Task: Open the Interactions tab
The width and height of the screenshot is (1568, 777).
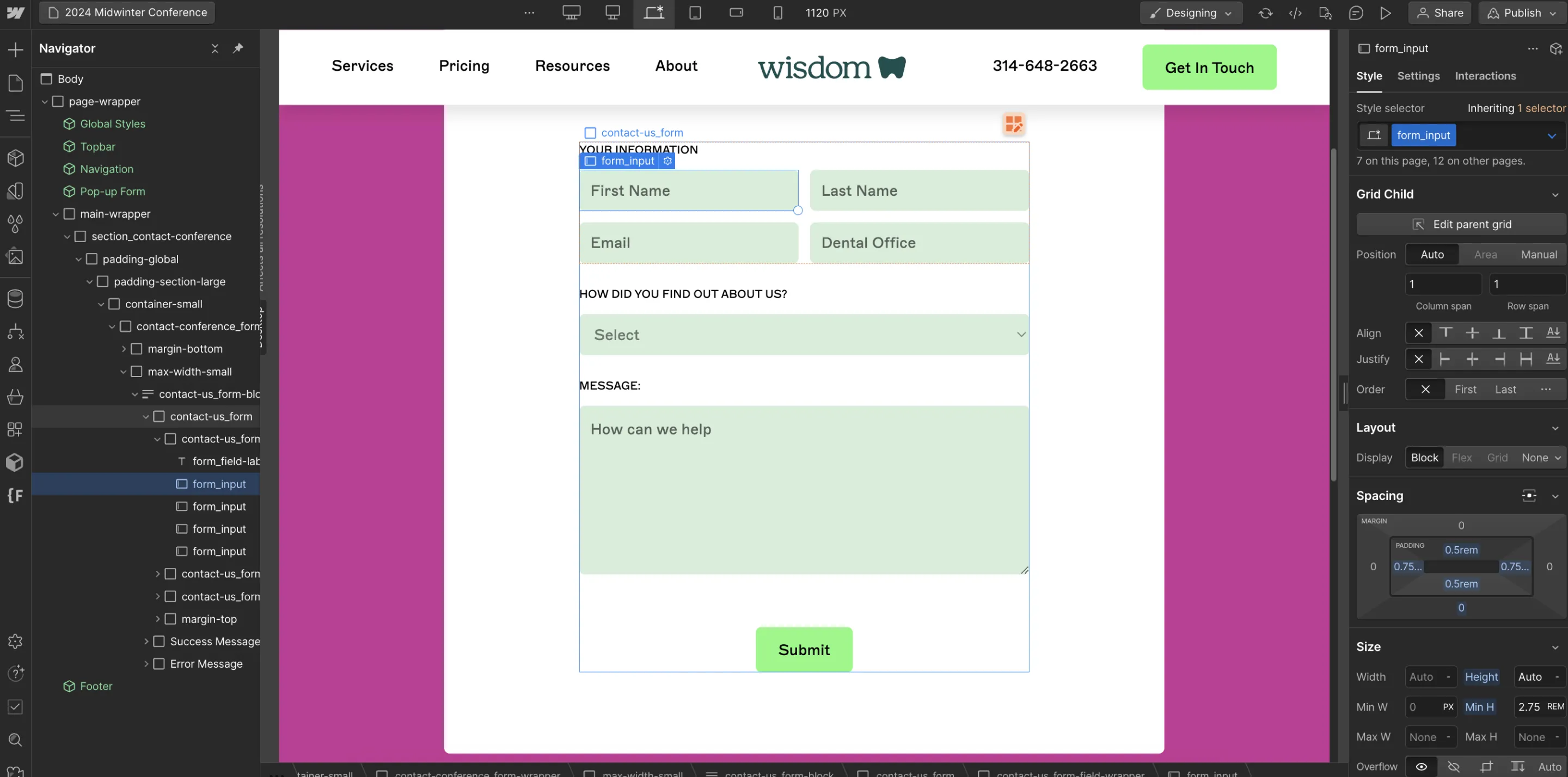Action: pos(1485,76)
